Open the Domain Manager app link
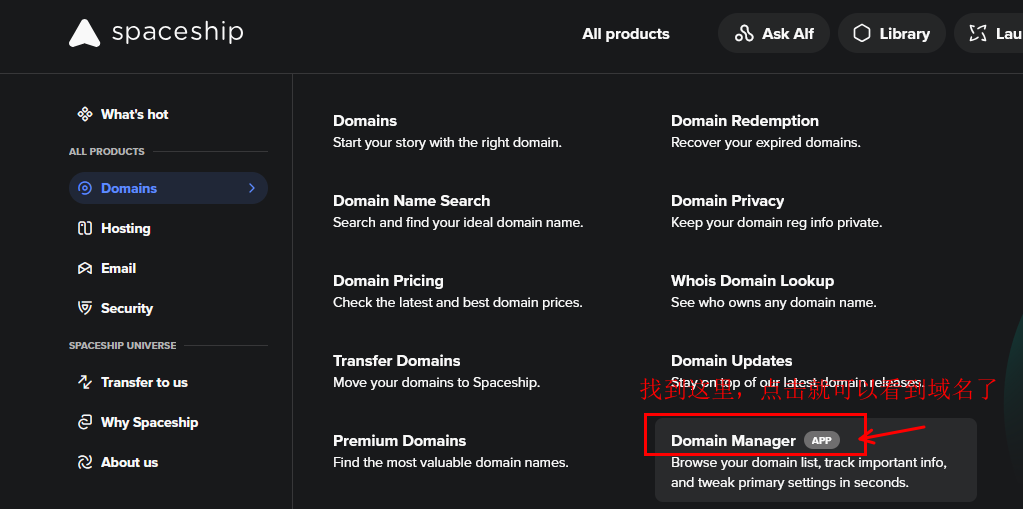 coord(733,440)
